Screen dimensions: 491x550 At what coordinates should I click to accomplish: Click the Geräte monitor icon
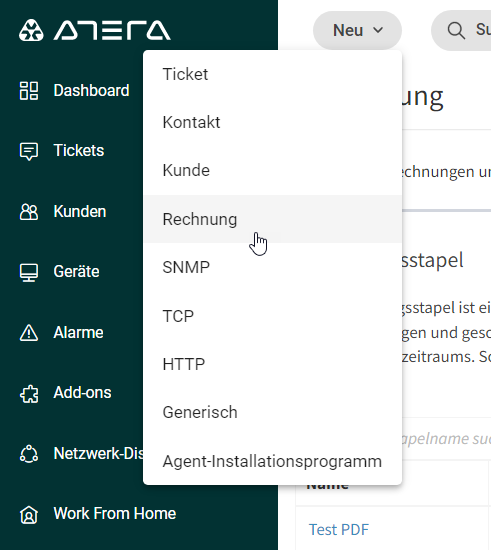pyautogui.click(x=29, y=273)
